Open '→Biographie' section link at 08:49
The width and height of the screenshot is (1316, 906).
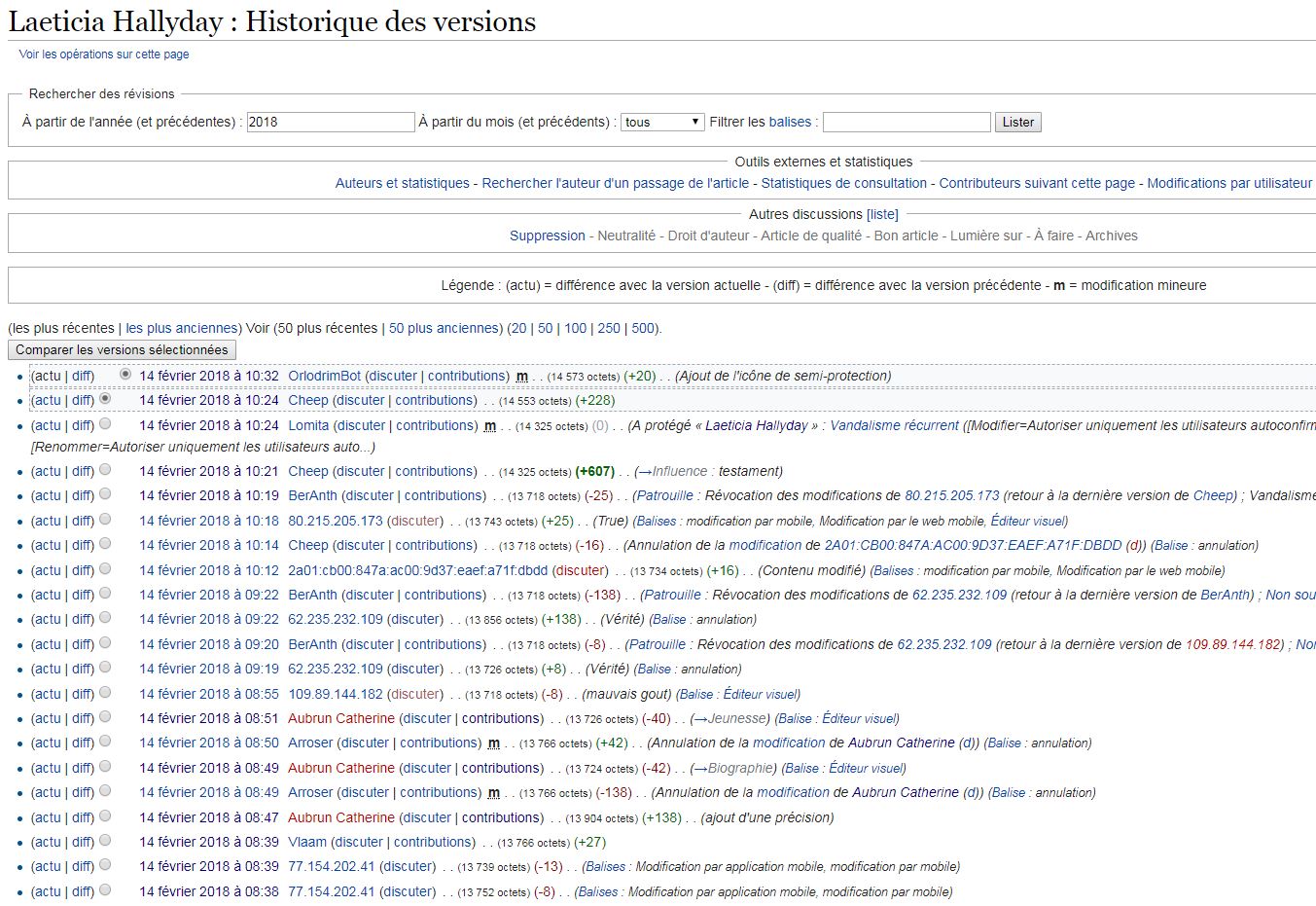[x=734, y=768]
